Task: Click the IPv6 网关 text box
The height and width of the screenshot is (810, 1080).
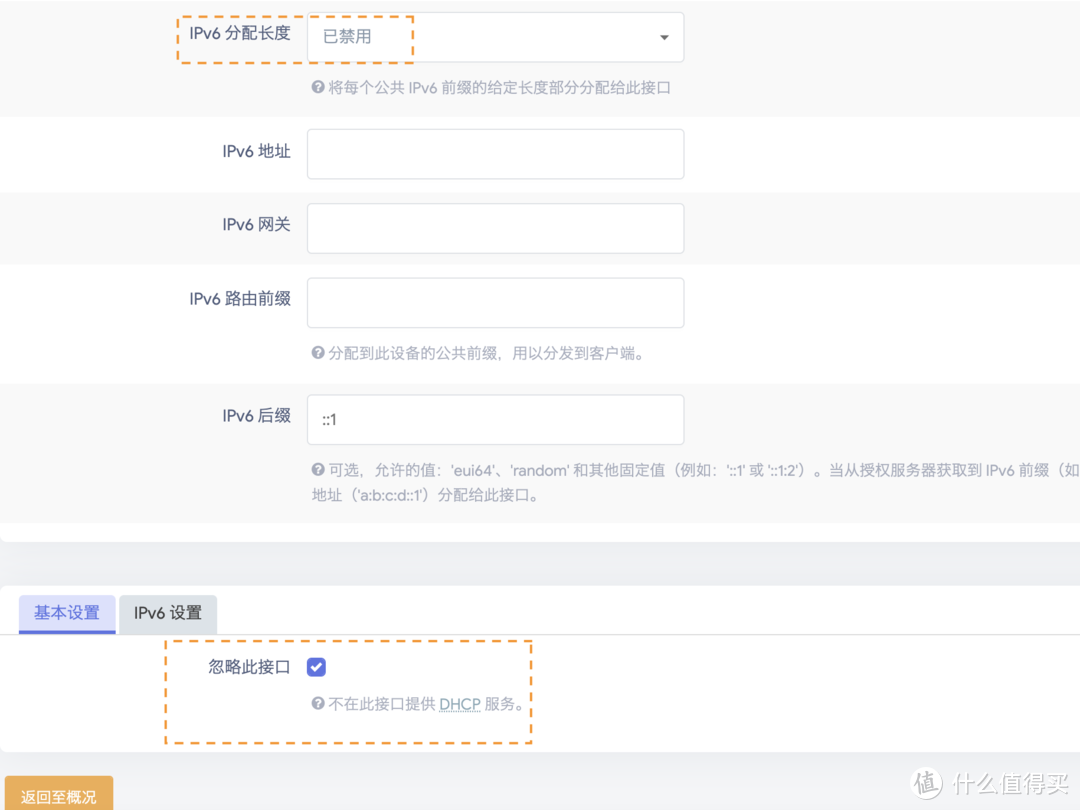Action: pos(495,228)
